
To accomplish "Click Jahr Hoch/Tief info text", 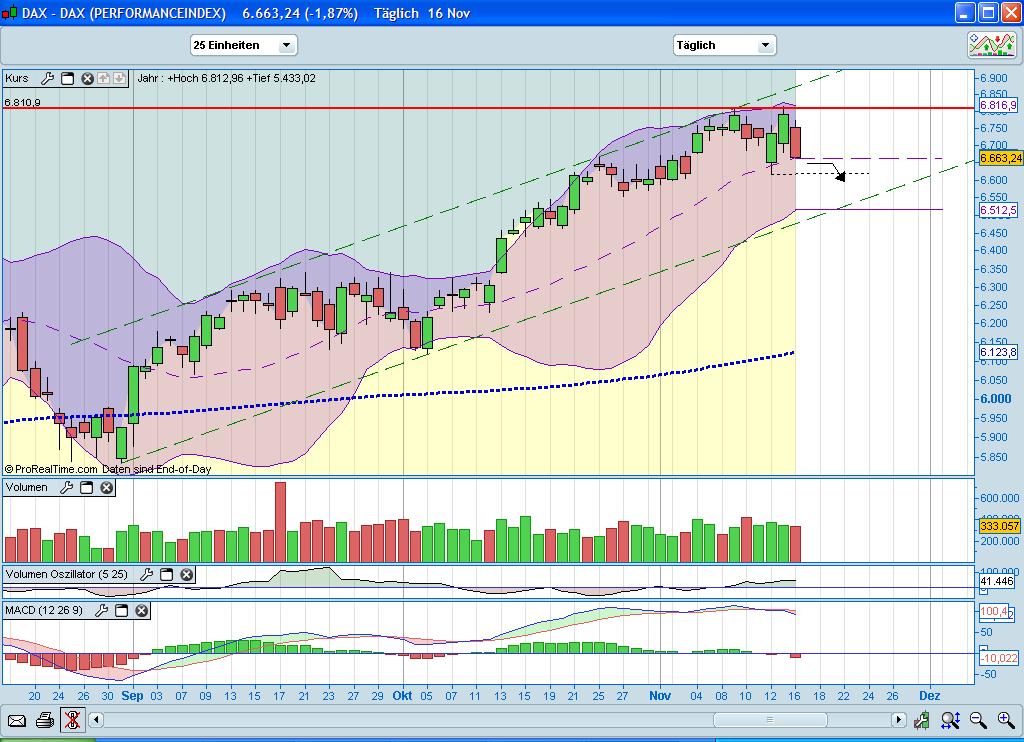I will coord(226,78).
